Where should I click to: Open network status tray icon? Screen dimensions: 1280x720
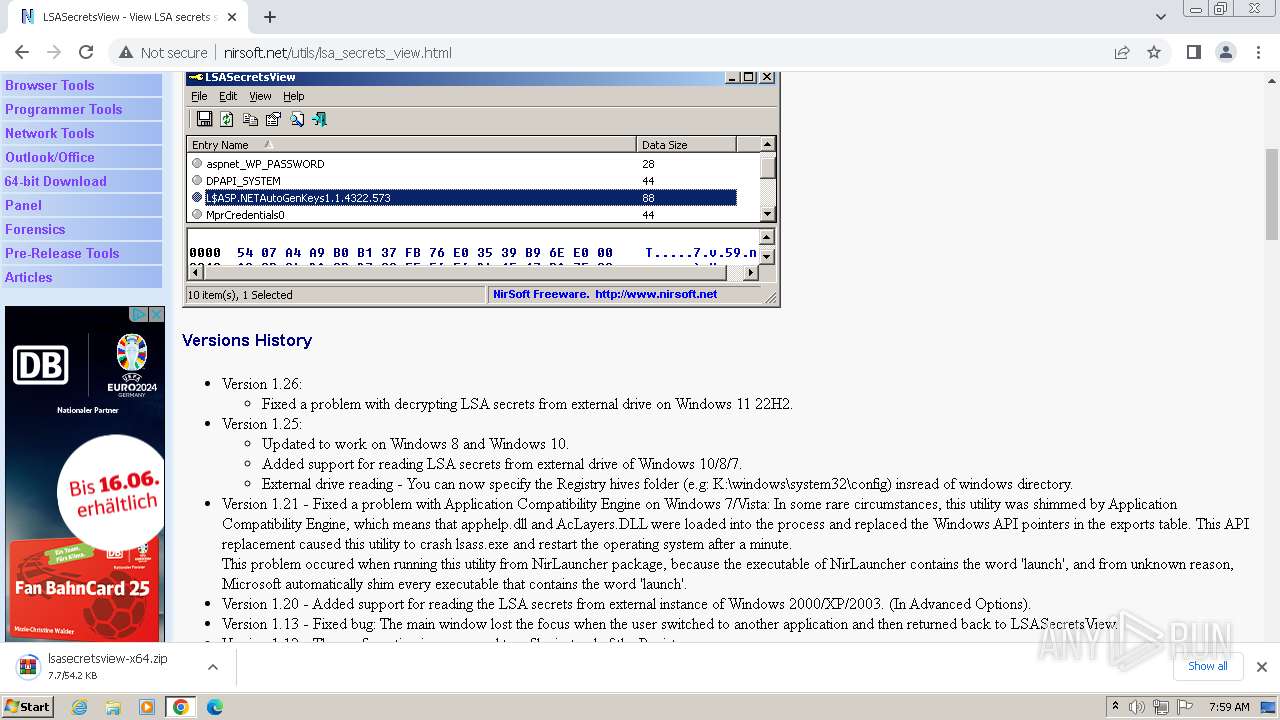point(1161,707)
